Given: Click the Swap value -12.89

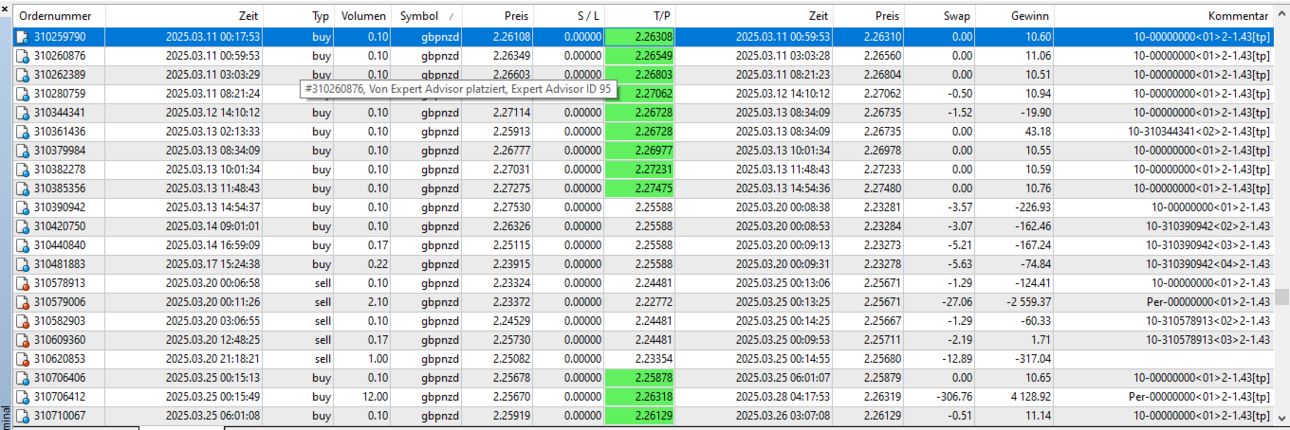Looking at the screenshot, I should click(x=957, y=360).
